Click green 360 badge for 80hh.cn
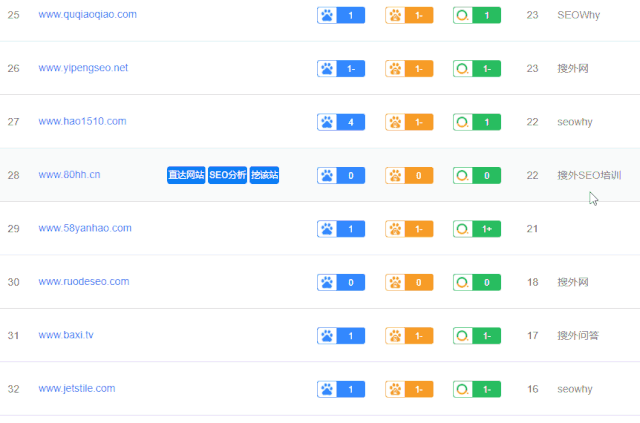The image size is (640, 423). point(477,176)
